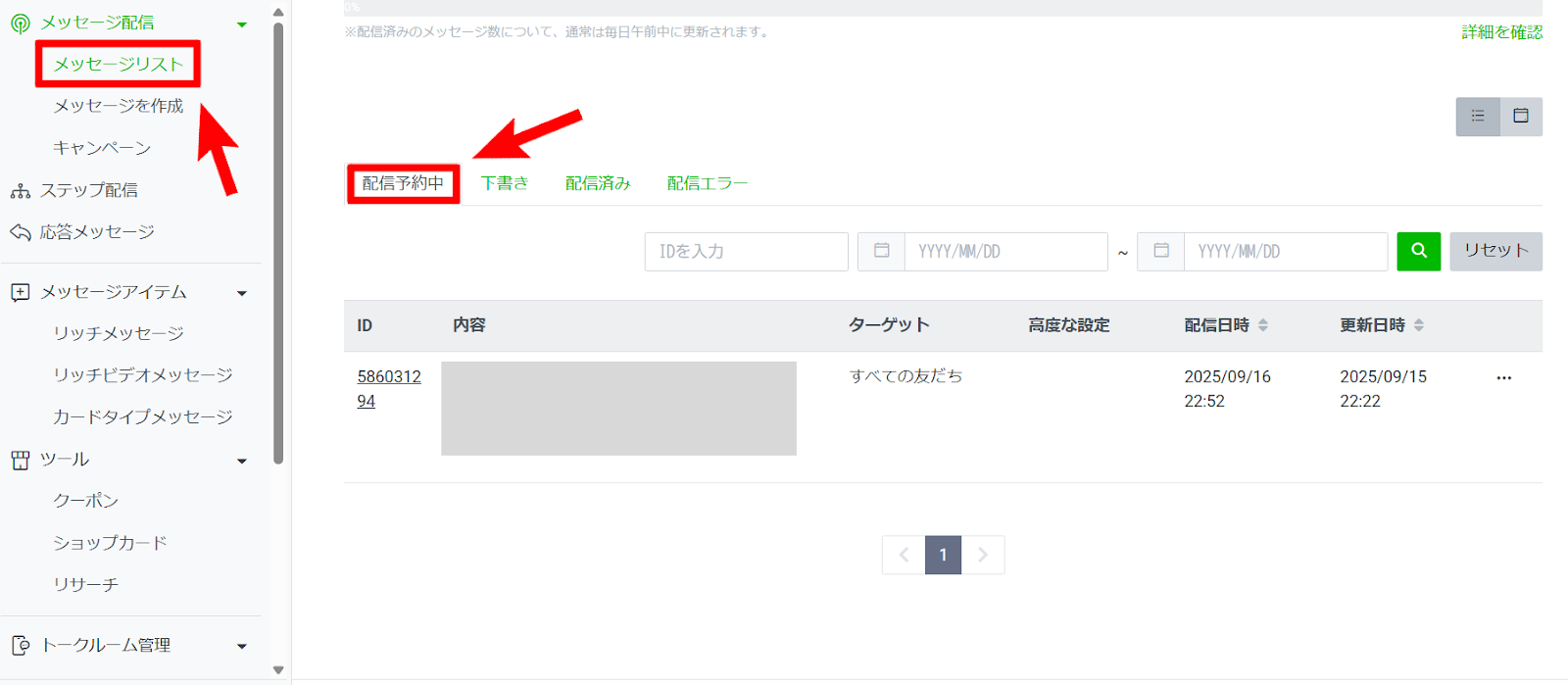The image size is (1568, 685).
Task: Open message ID 586031294 link
Action: (x=388, y=388)
